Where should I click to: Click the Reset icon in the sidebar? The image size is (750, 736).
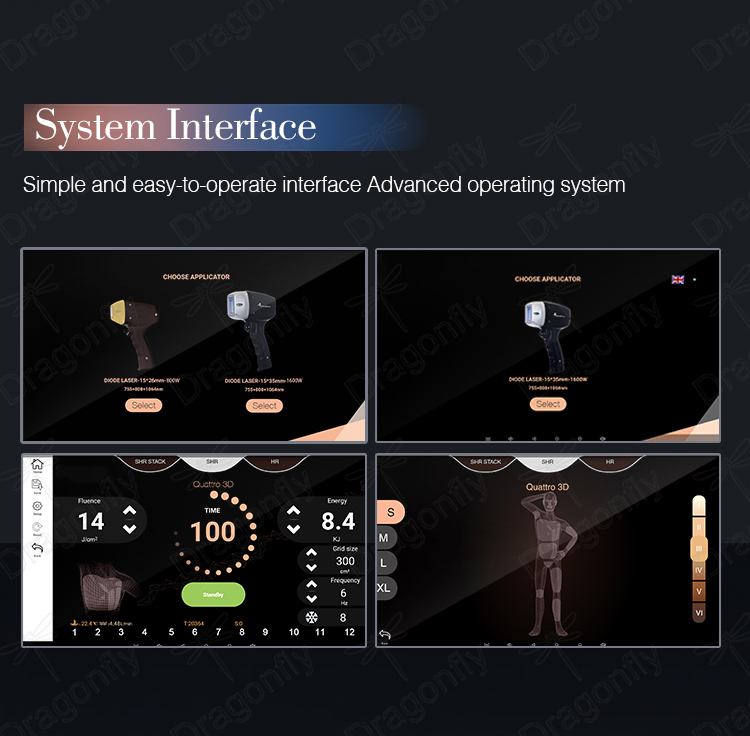tap(37, 528)
